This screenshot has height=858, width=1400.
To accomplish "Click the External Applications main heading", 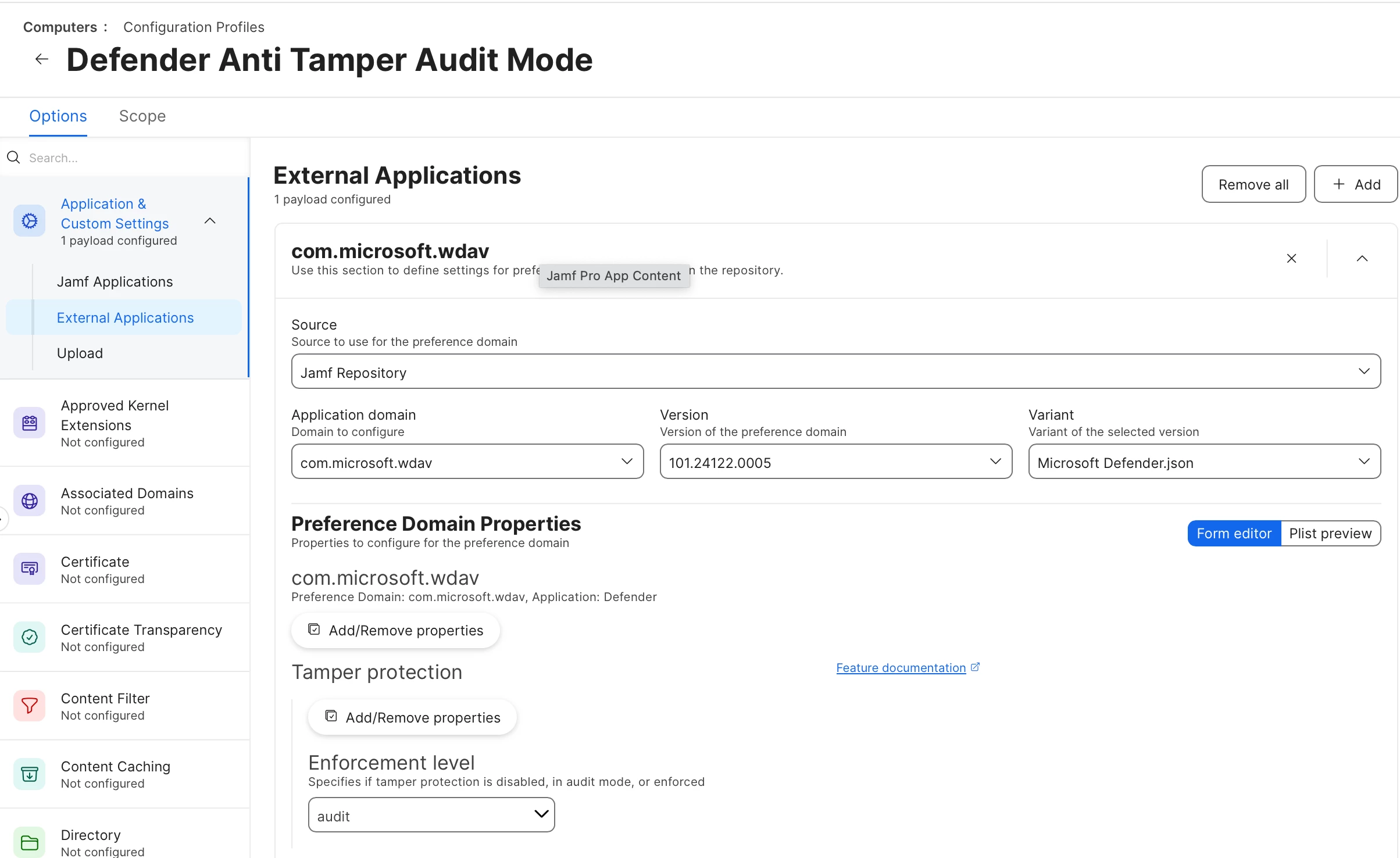I will (x=397, y=176).
